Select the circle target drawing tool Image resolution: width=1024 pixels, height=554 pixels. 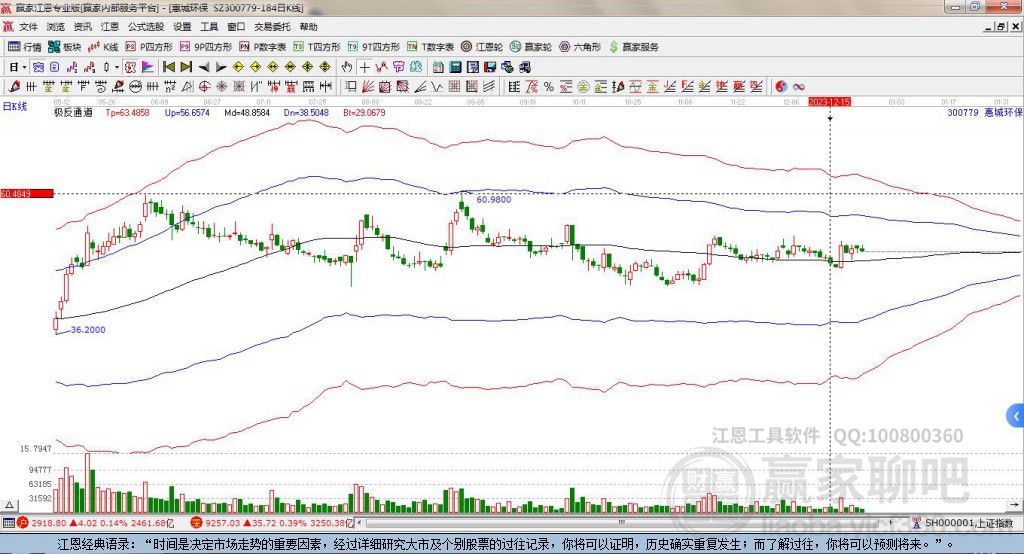[x=204, y=86]
